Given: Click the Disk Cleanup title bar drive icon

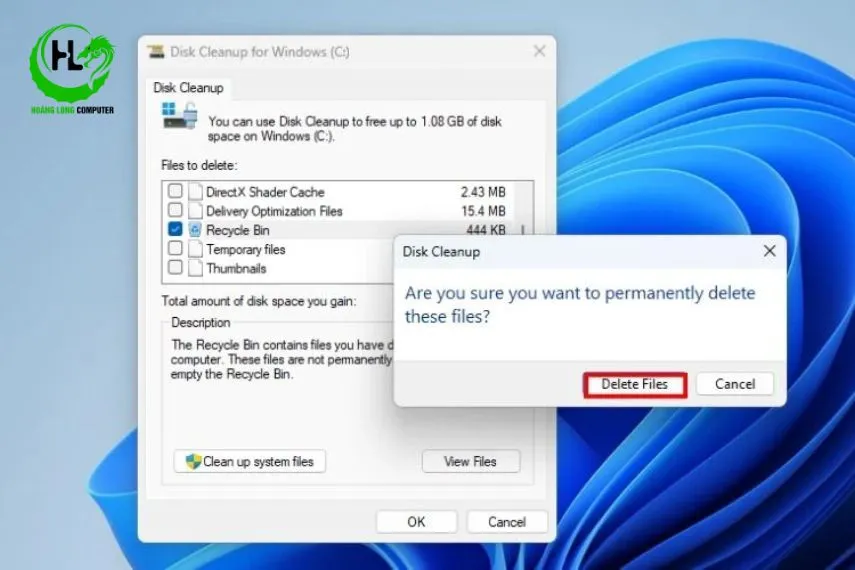Looking at the screenshot, I should 156,51.
